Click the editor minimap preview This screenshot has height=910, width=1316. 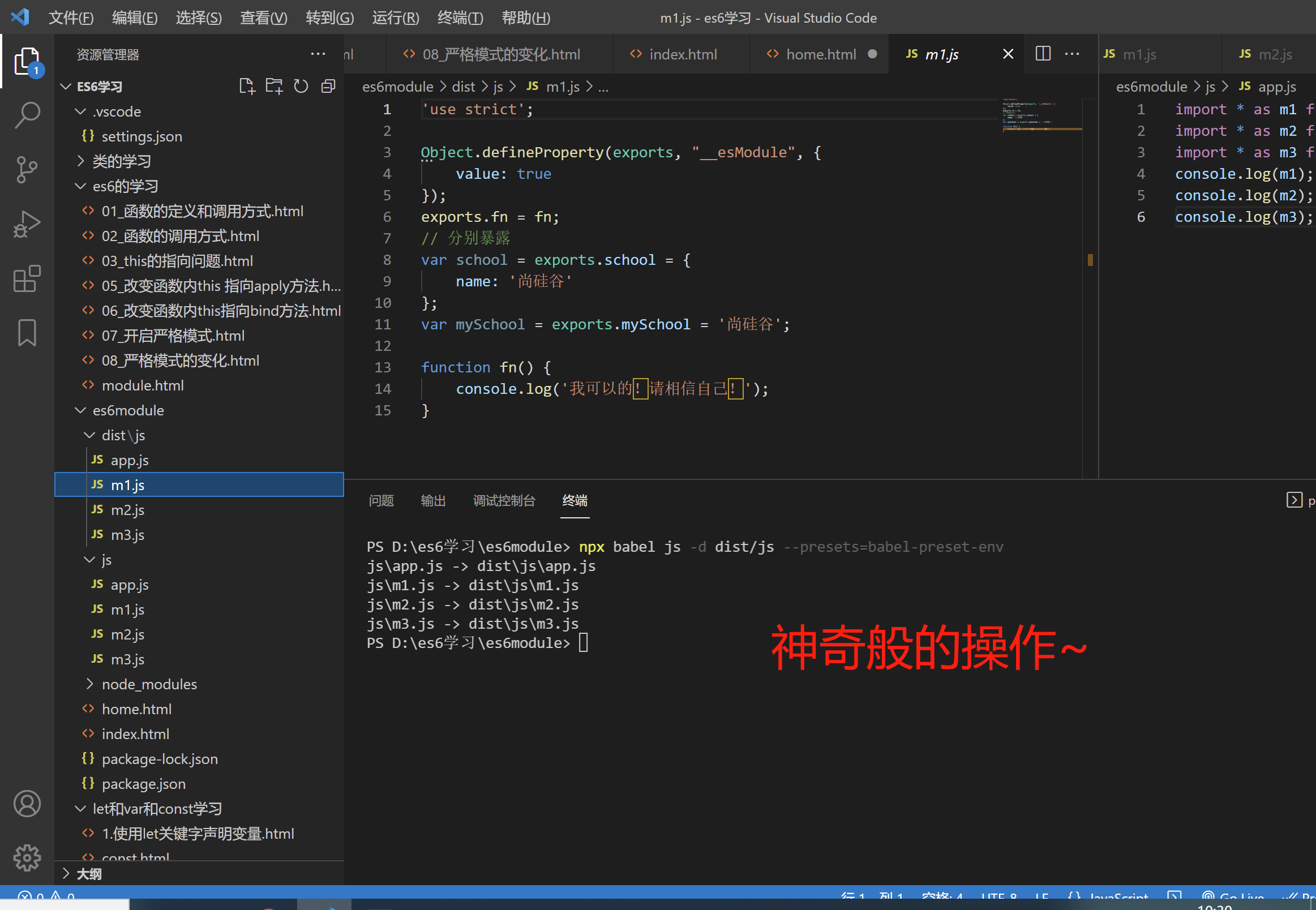1041,115
